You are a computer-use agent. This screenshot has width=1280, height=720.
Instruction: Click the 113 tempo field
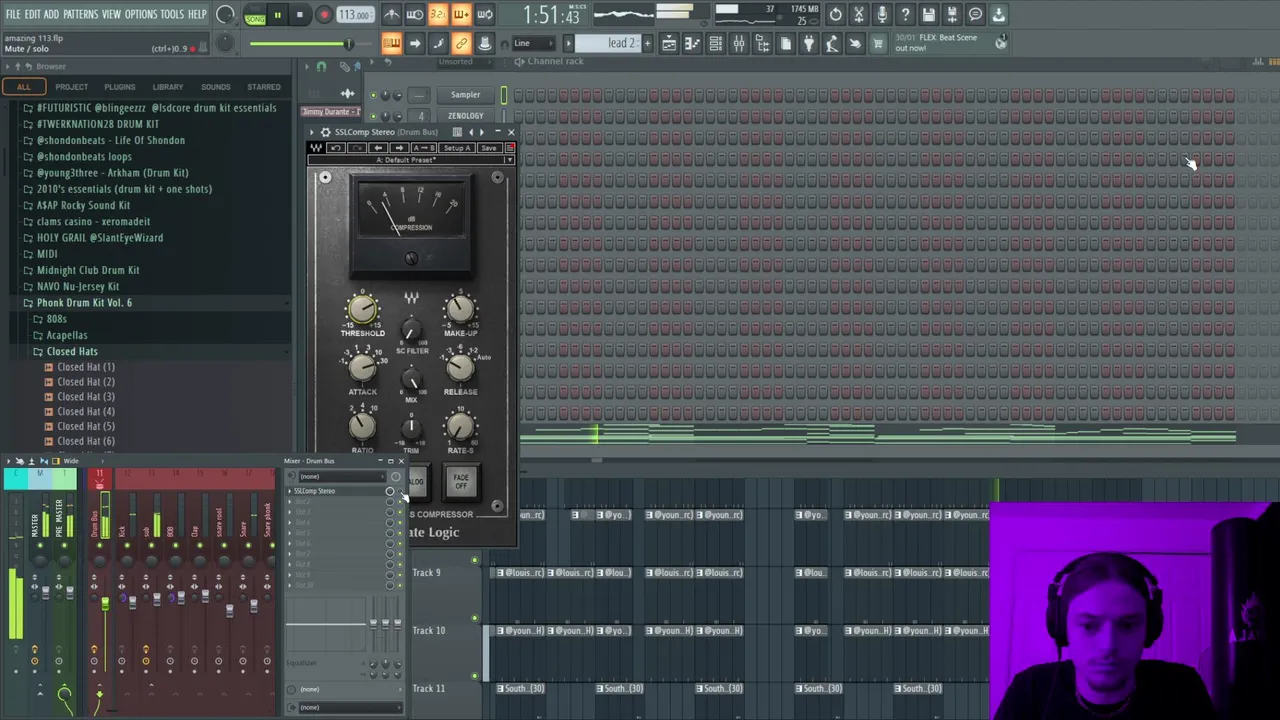coord(354,15)
